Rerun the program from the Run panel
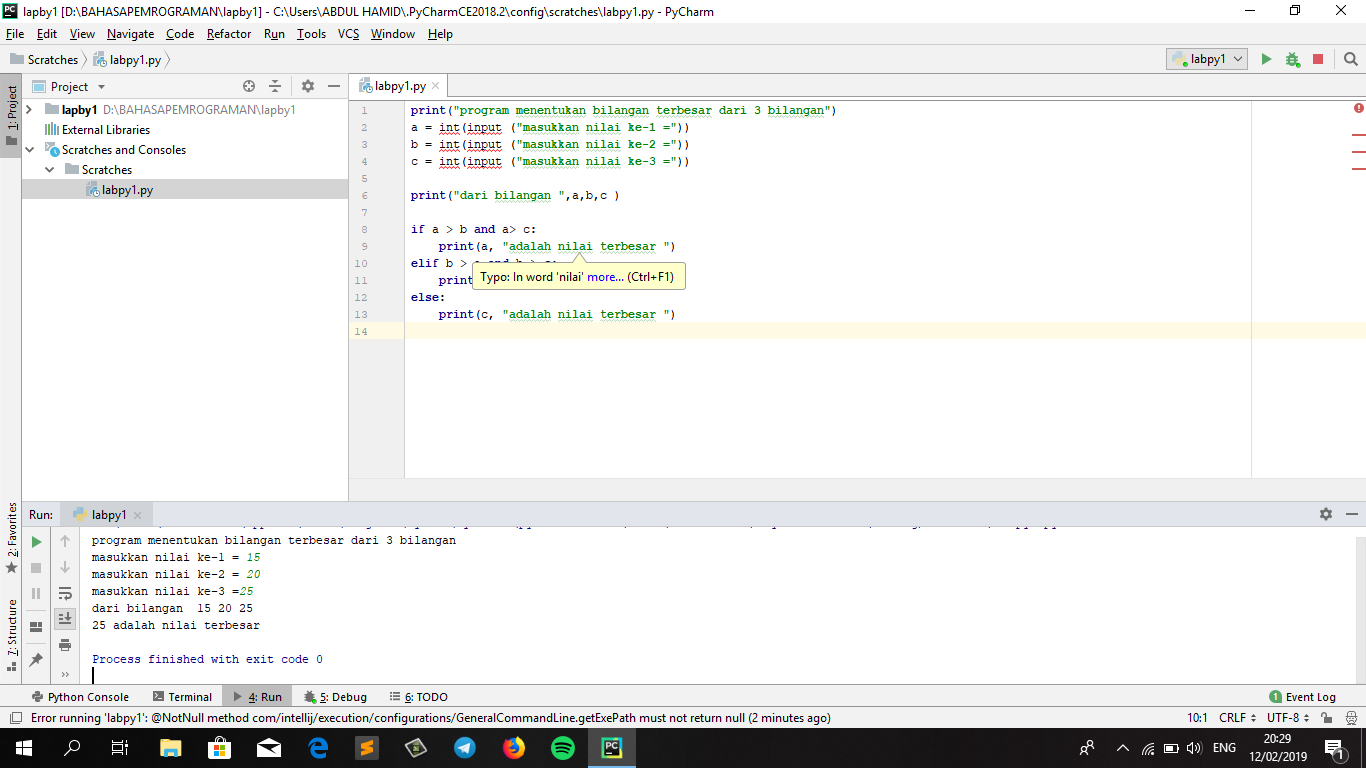This screenshot has width=1366, height=768. [35, 541]
